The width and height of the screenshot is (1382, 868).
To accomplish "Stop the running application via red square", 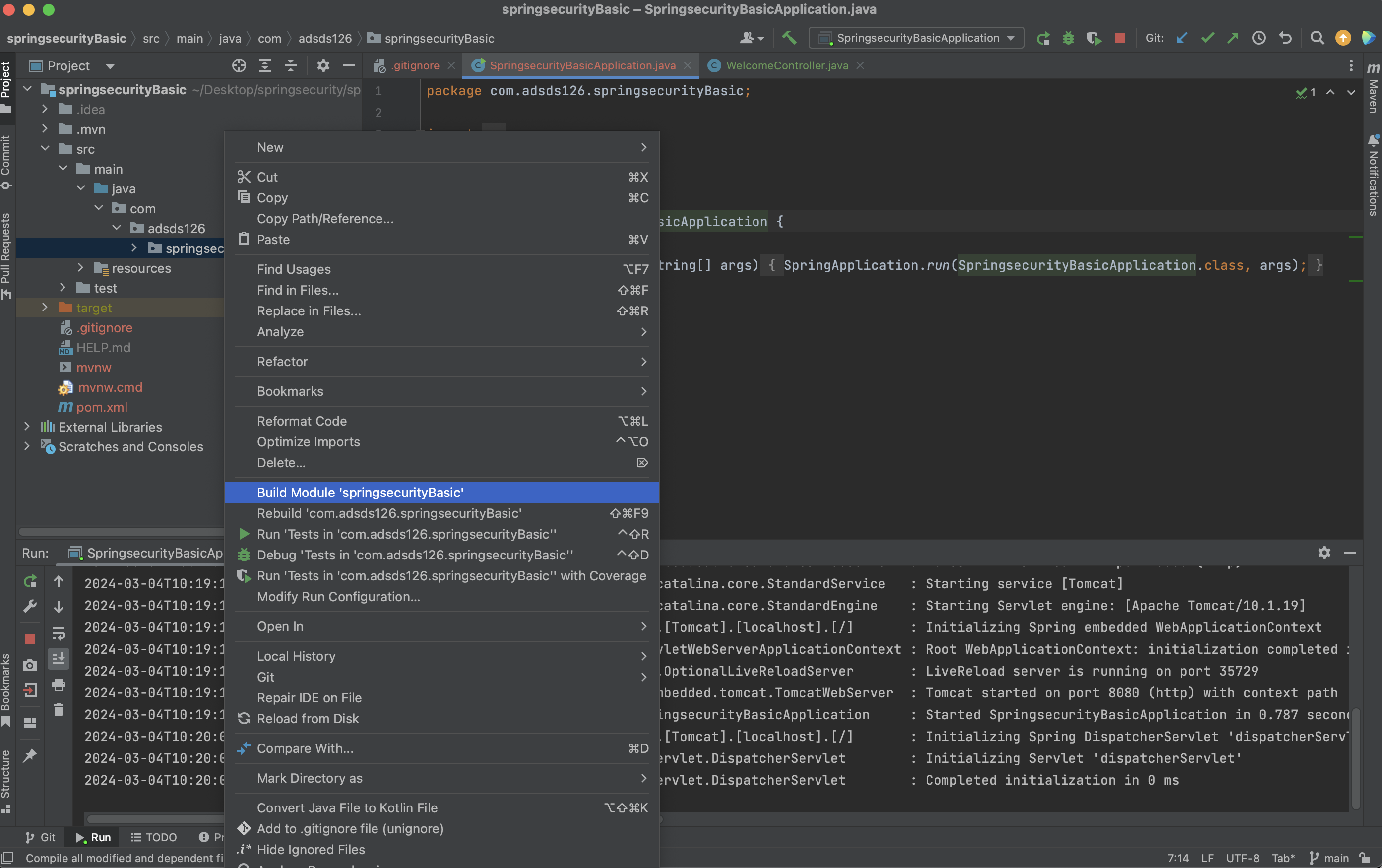I will [1119, 38].
